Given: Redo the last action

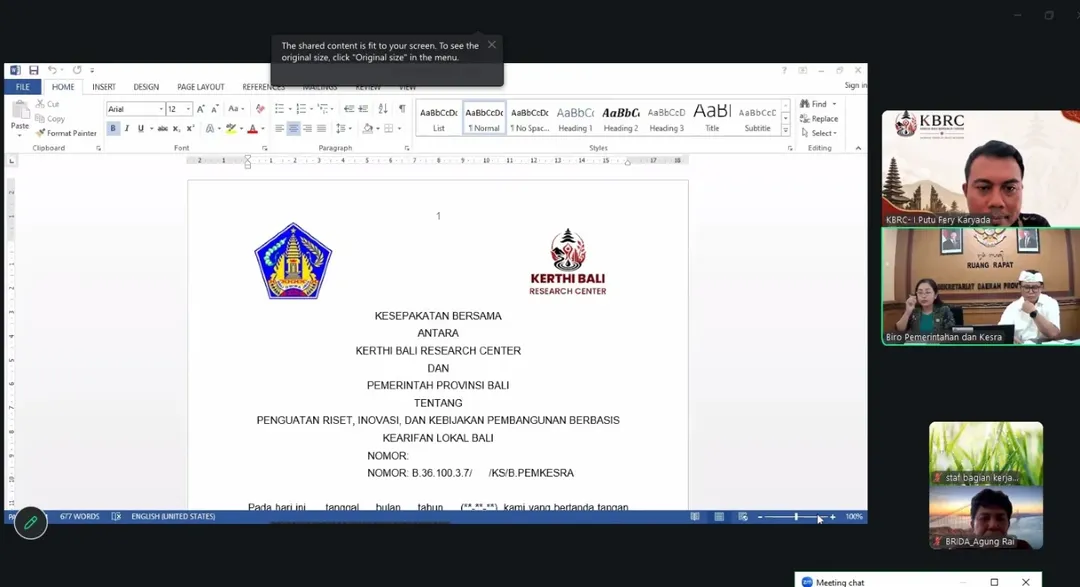Looking at the screenshot, I should tap(76, 70).
